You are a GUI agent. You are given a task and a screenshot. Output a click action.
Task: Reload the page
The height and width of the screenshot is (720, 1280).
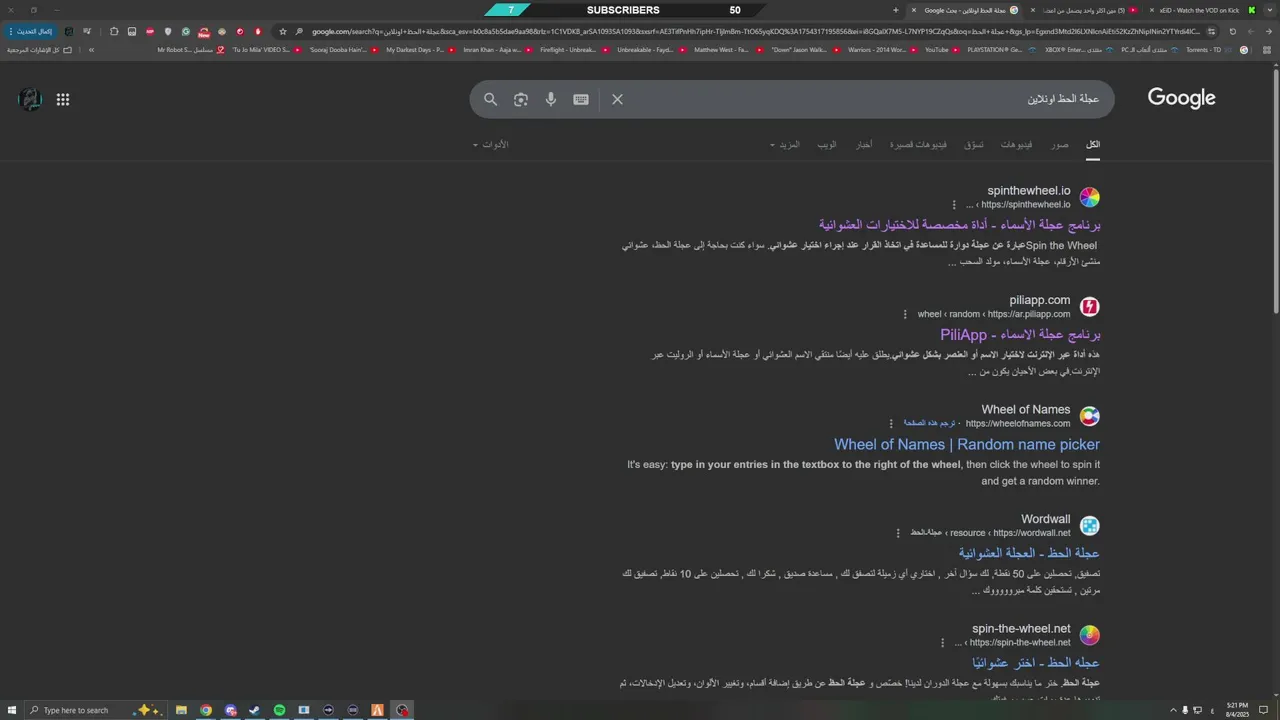tap(1233, 31)
